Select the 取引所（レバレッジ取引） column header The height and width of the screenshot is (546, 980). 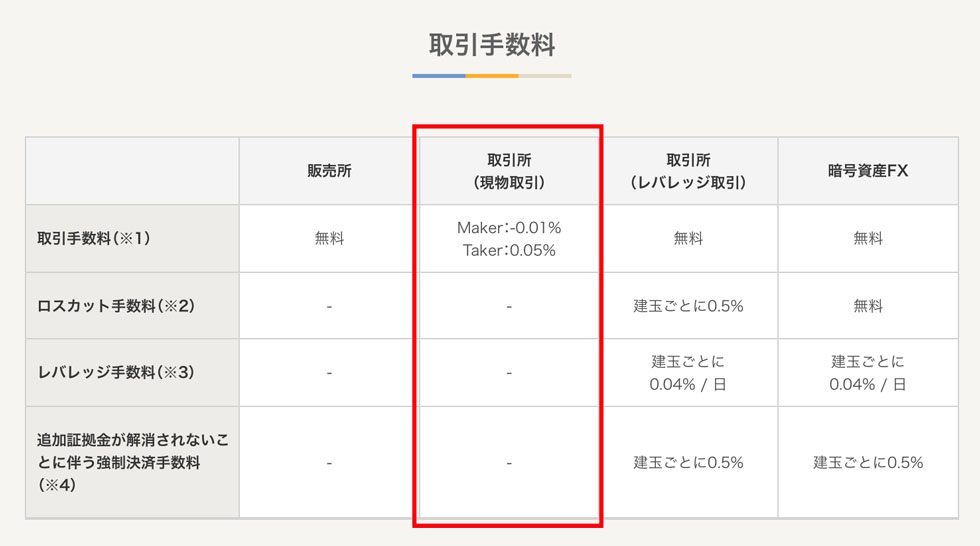(x=688, y=171)
